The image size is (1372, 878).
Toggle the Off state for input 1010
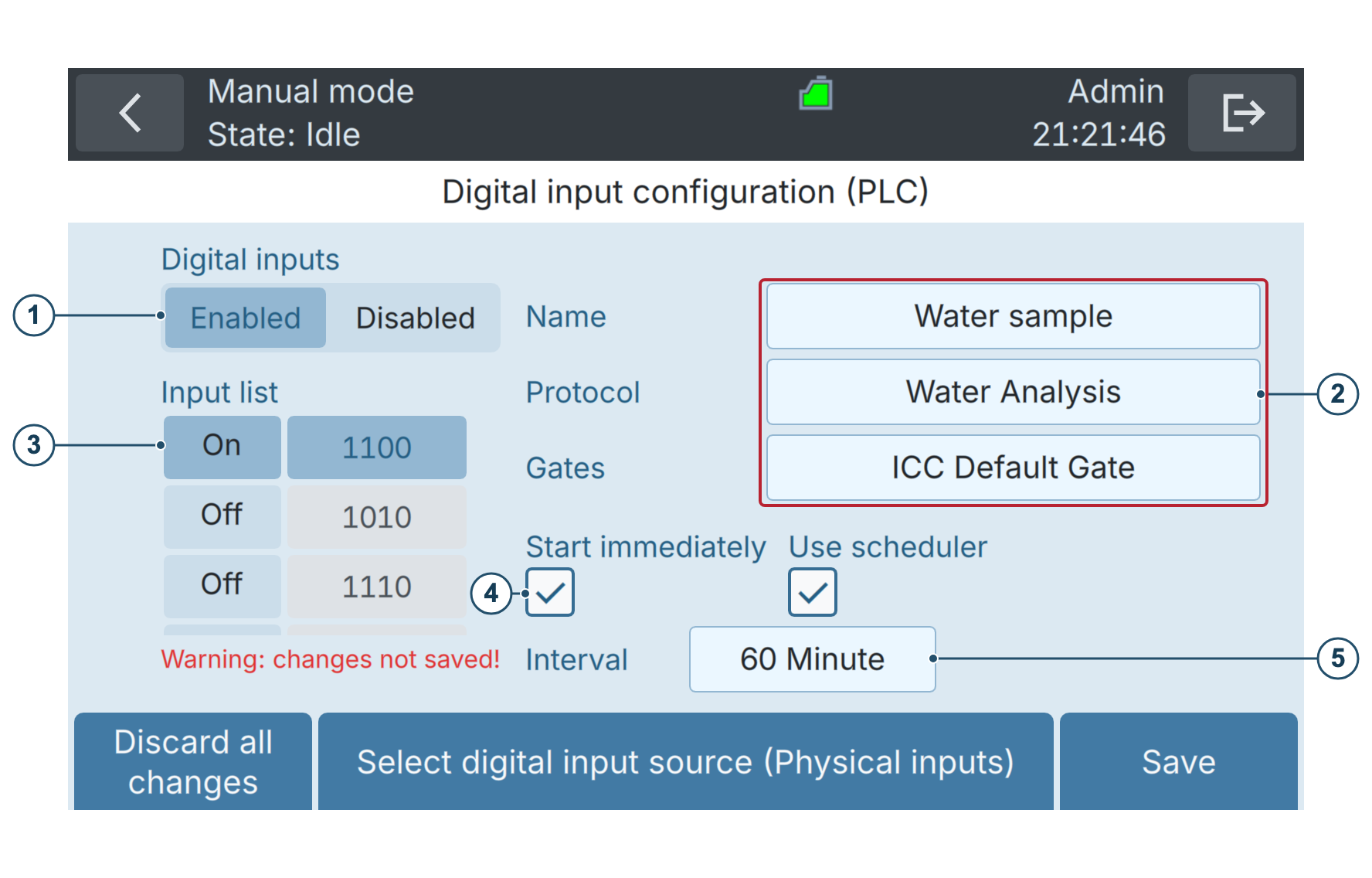[x=222, y=516]
